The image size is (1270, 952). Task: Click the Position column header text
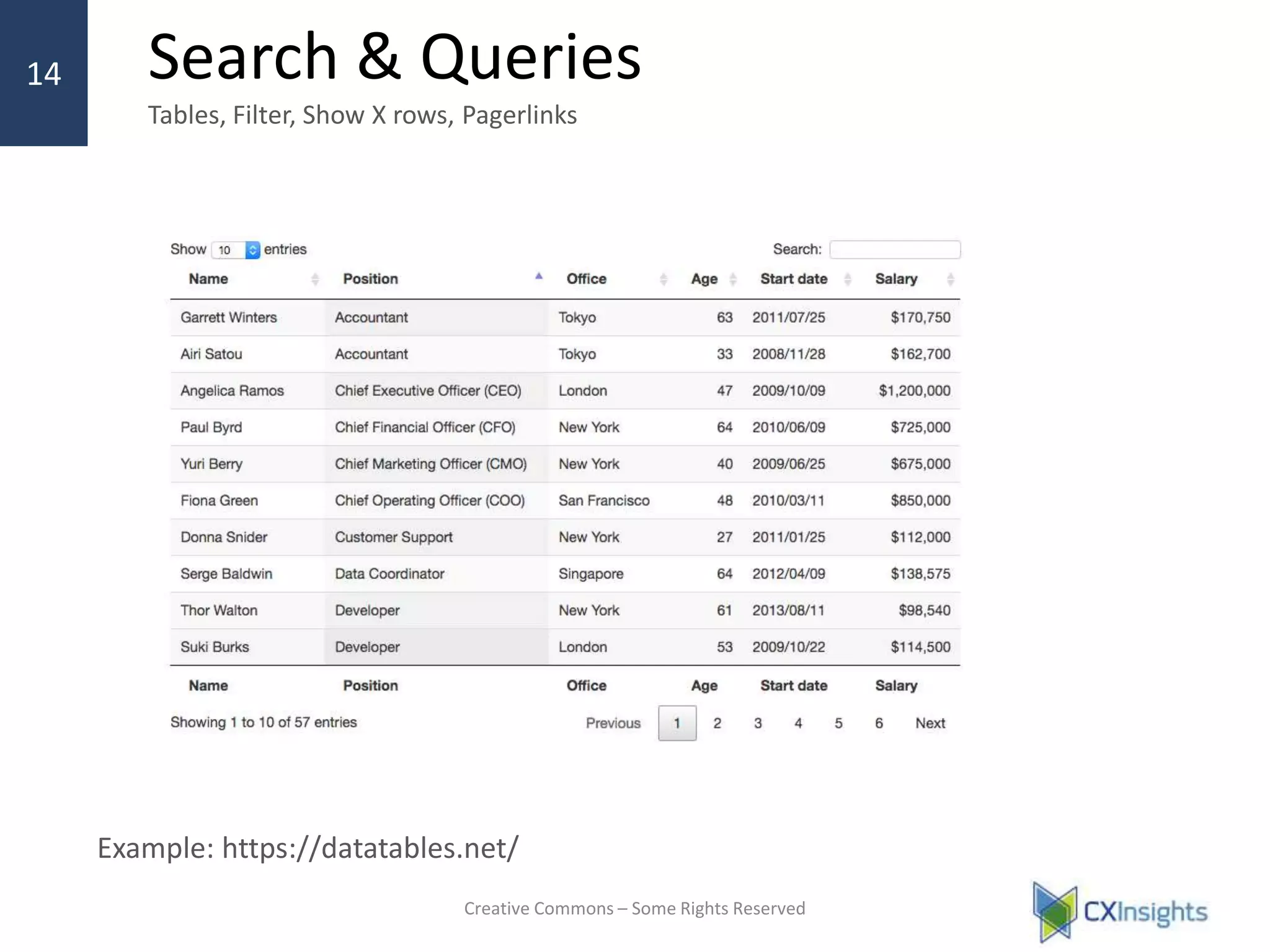click(371, 279)
